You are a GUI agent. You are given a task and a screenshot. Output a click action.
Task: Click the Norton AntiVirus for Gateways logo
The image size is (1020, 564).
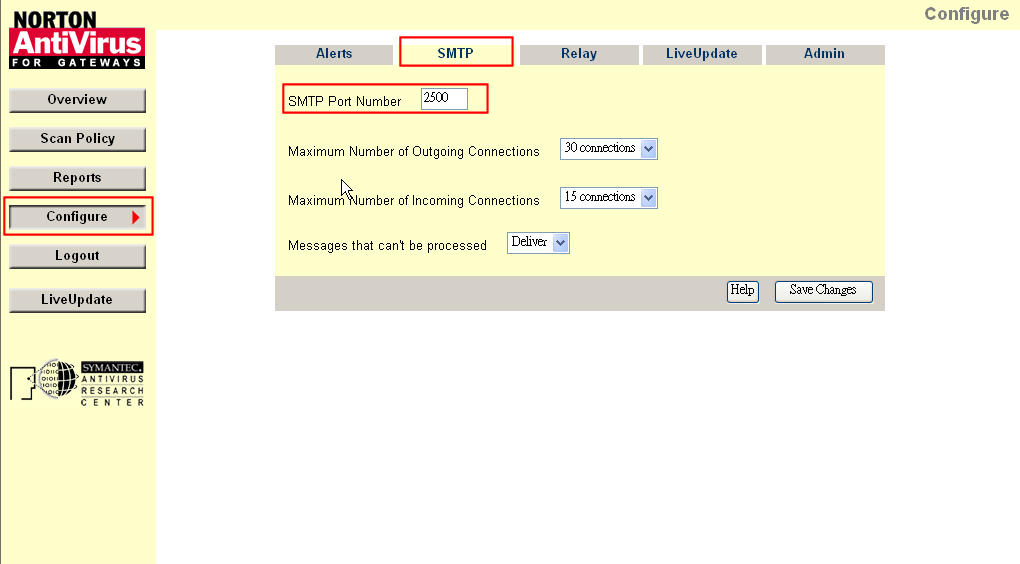click(x=77, y=40)
